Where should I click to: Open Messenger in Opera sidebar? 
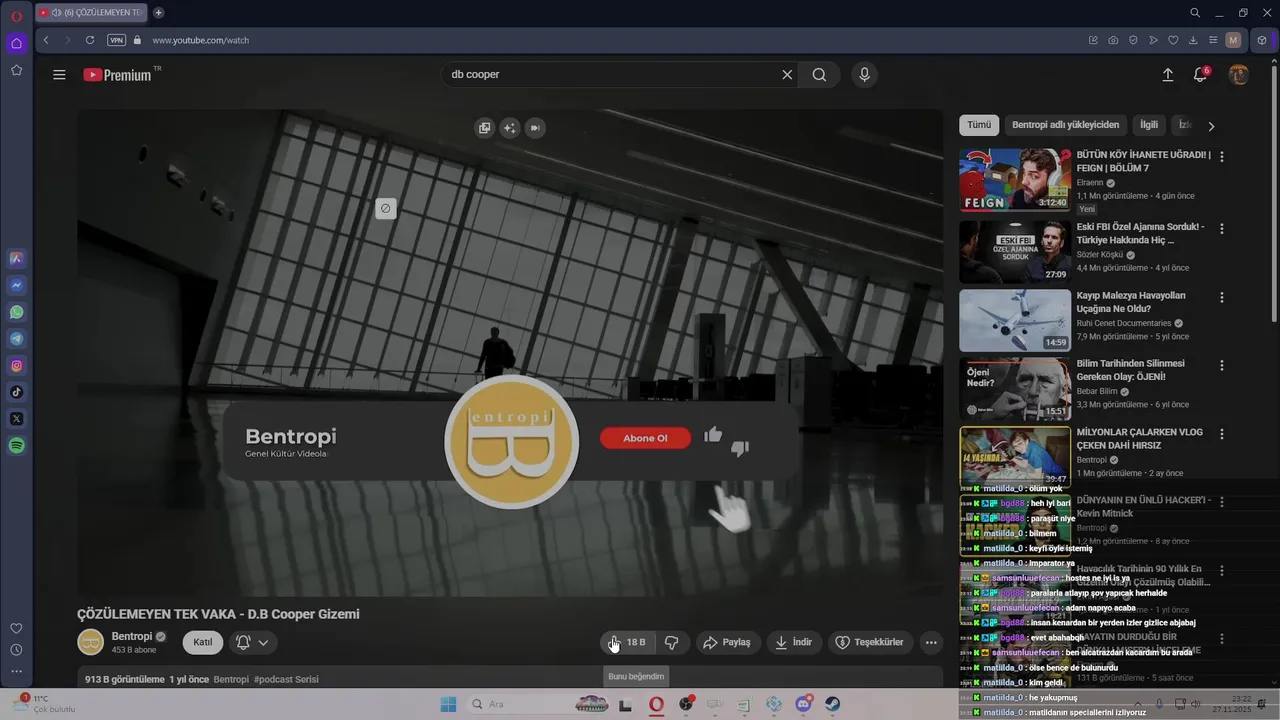click(16, 285)
